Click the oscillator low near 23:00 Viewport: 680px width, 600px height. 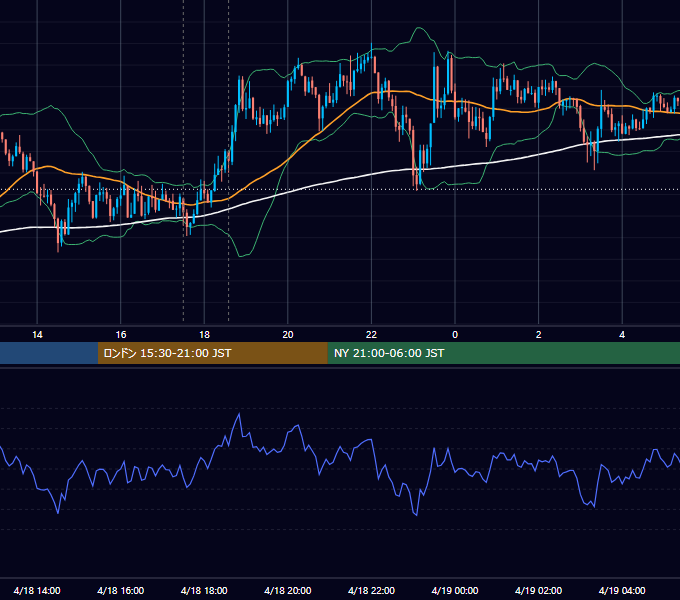pos(416,515)
